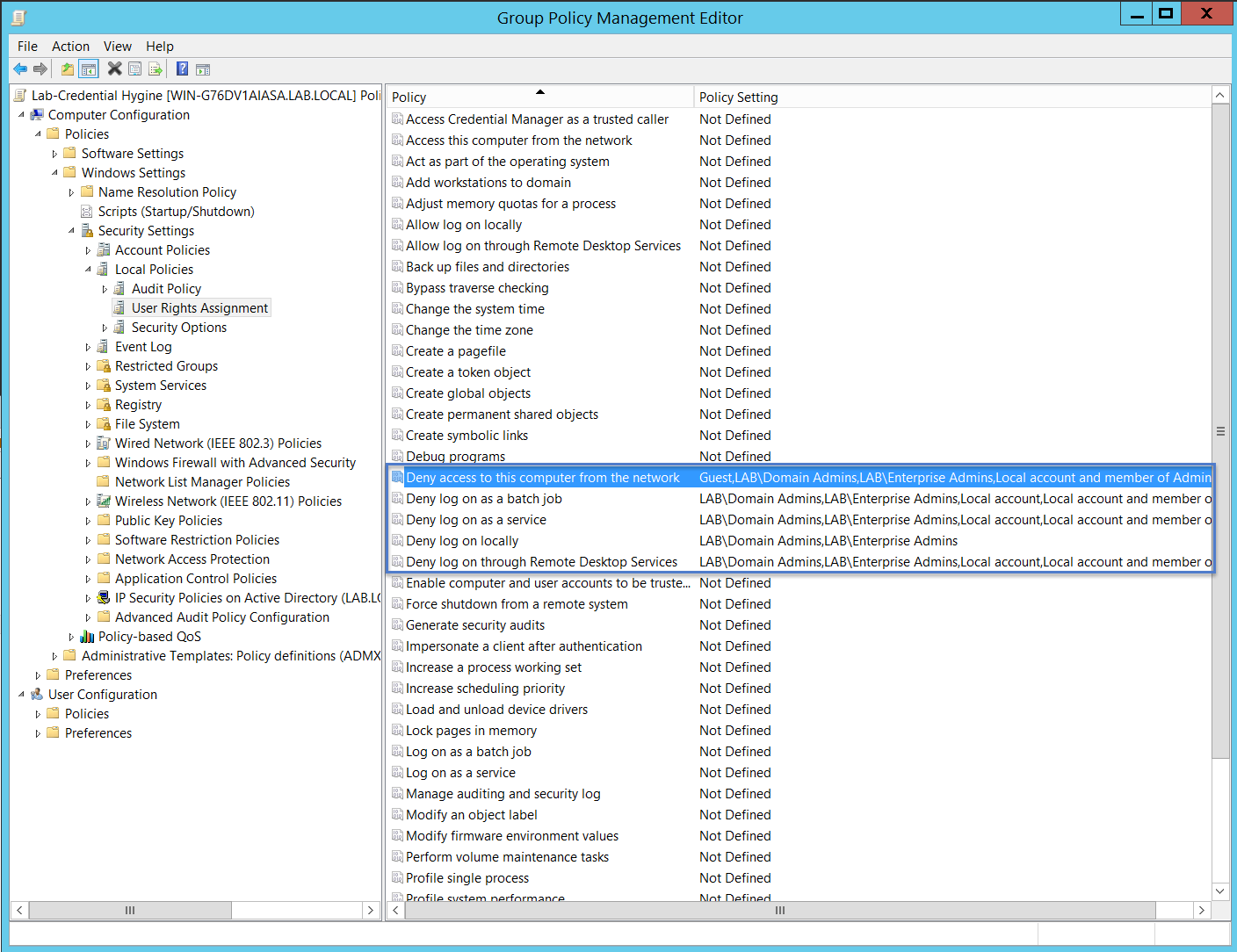The image size is (1237, 952).
Task: Expand the Security Options node
Action: (x=105, y=328)
